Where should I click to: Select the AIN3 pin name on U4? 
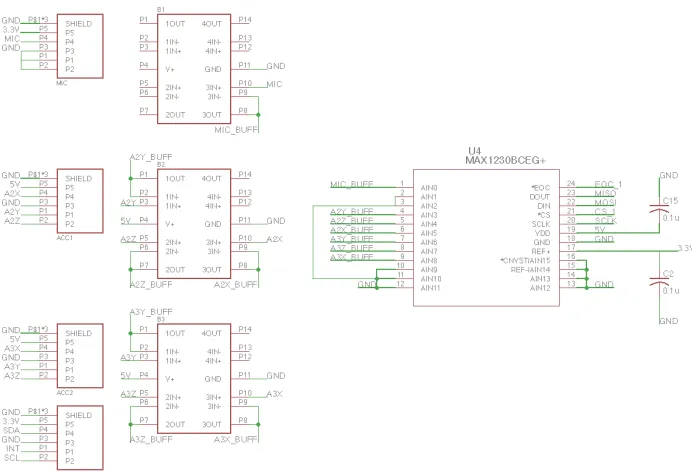tap(429, 215)
